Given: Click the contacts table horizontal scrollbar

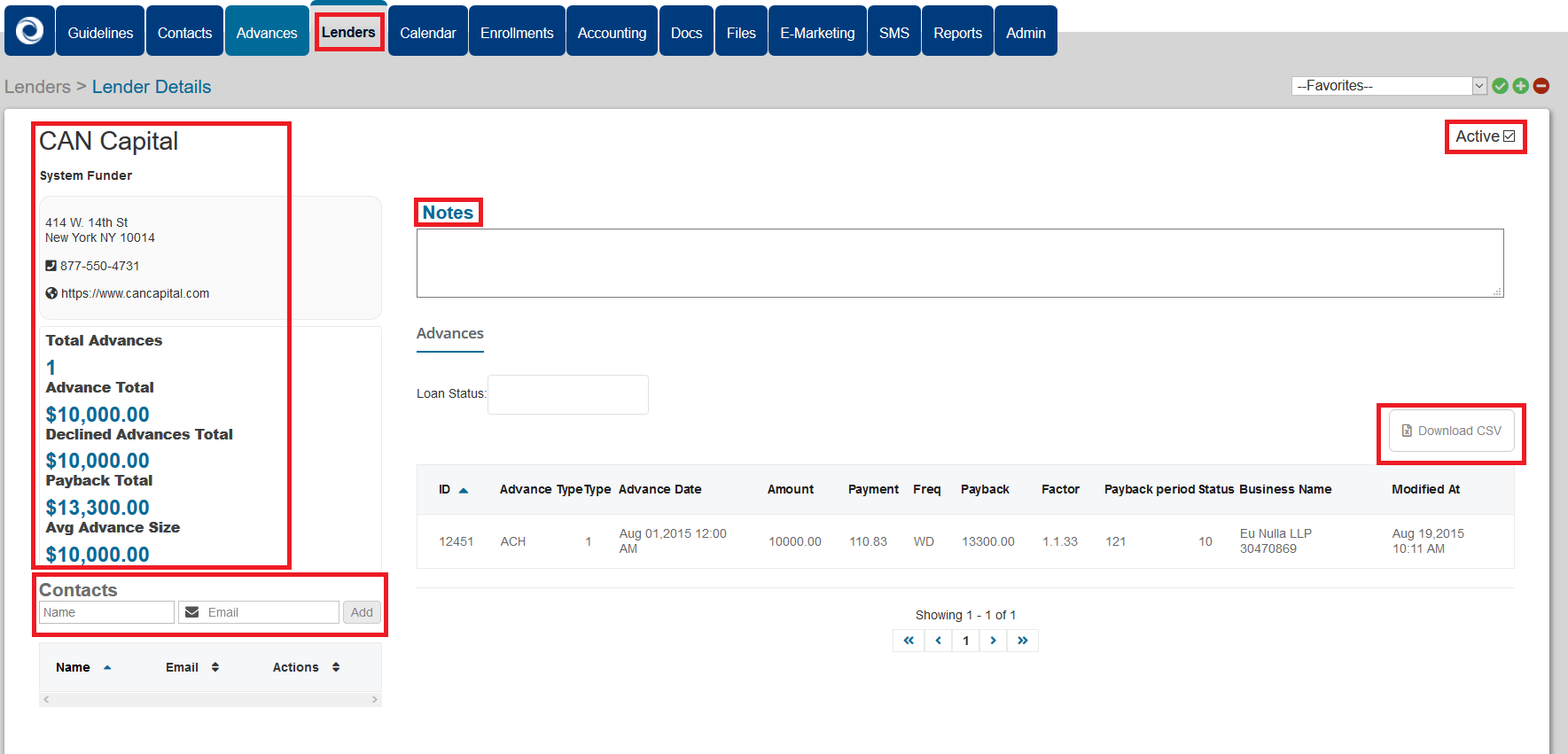Looking at the screenshot, I should [210, 700].
